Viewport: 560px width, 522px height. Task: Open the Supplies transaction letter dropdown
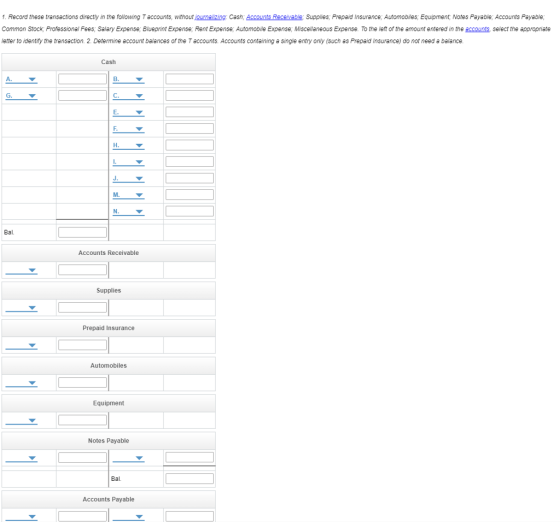coord(21,307)
